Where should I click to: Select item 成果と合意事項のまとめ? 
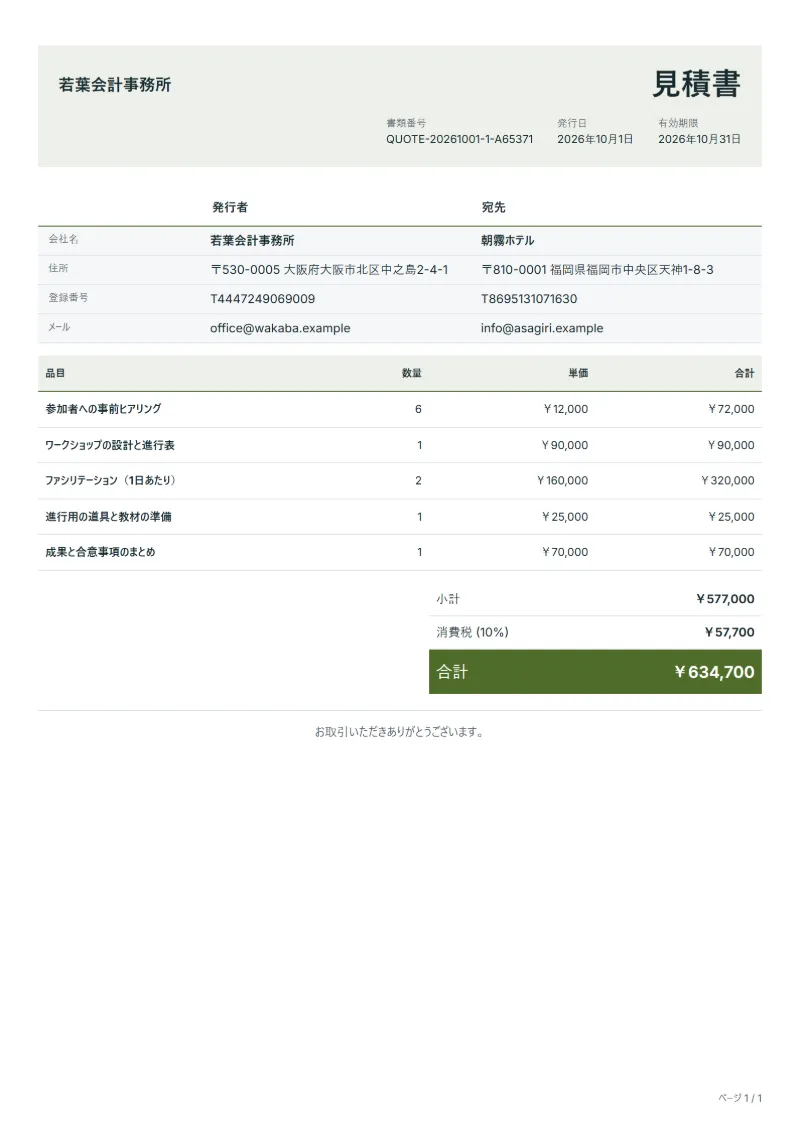[100, 552]
